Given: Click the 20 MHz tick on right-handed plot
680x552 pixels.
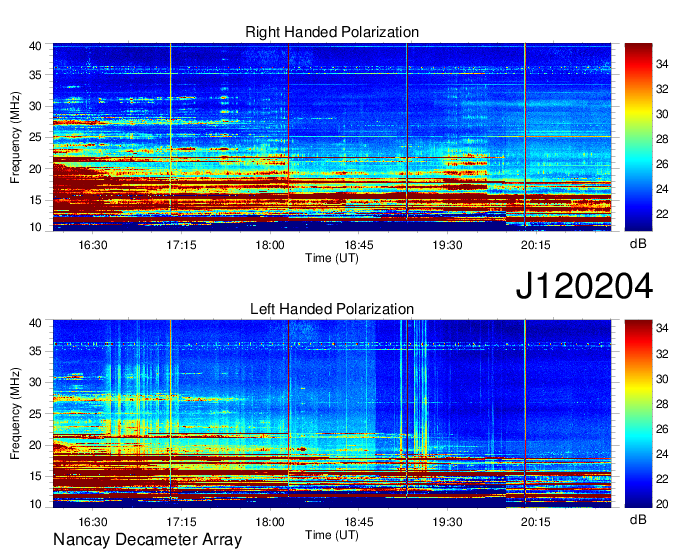Looking at the screenshot, I should pyautogui.click(x=35, y=169).
